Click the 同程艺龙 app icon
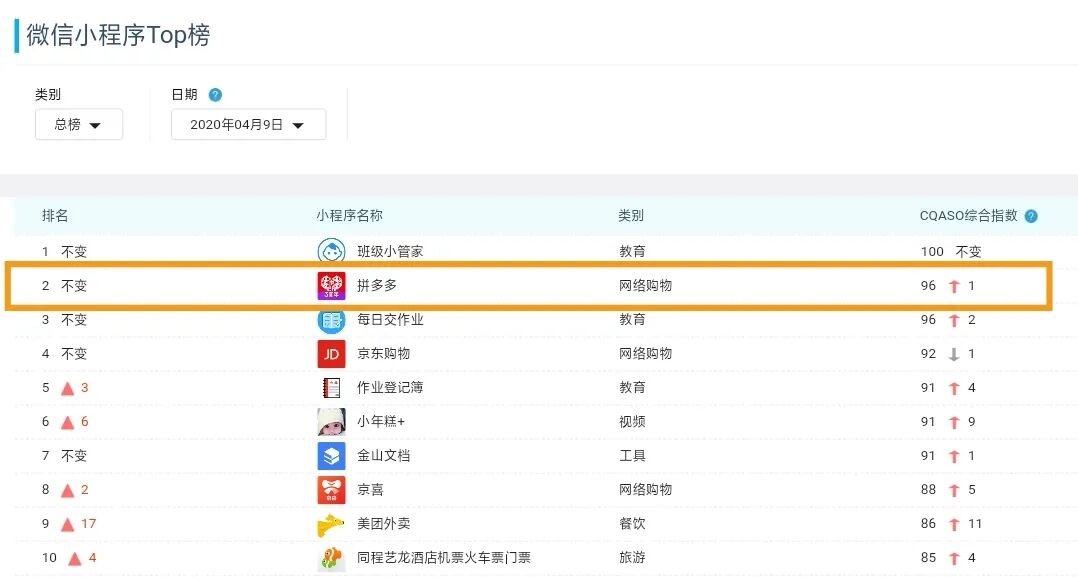Image resolution: width=1078 pixels, height=577 pixels. pos(331,558)
